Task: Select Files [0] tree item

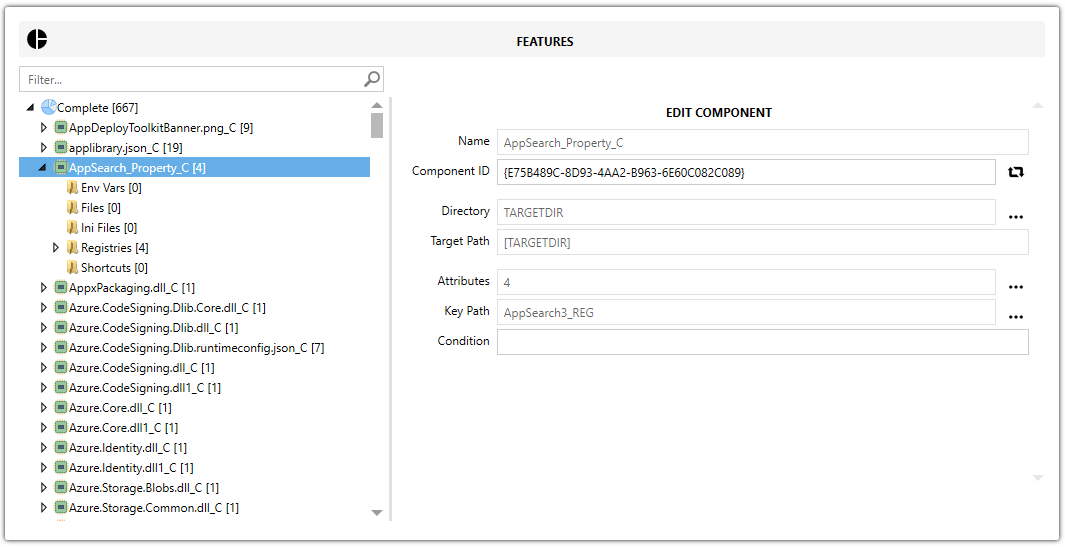Action: coord(101,207)
